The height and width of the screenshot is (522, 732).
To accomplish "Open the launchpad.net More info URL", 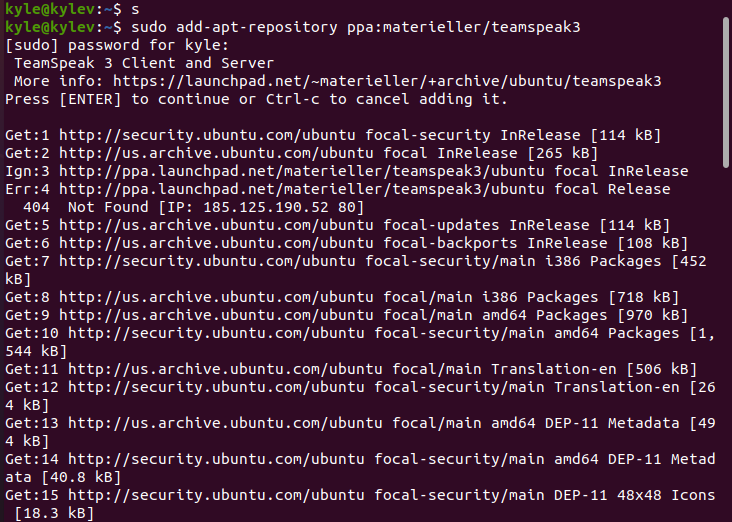I will [x=387, y=82].
